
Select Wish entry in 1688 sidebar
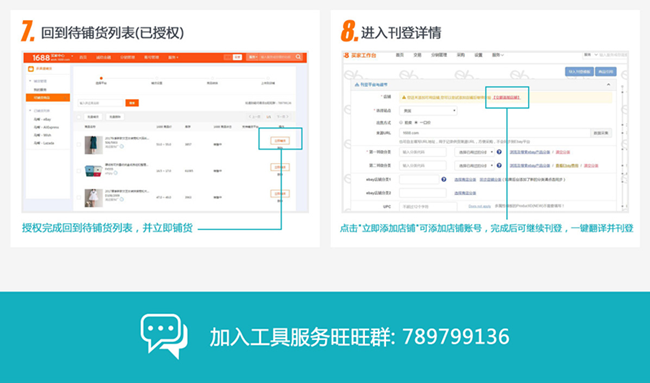tap(42, 135)
